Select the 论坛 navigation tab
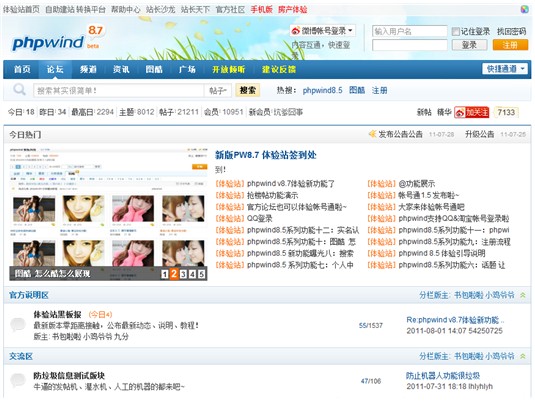535x402 pixels. (55, 69)
